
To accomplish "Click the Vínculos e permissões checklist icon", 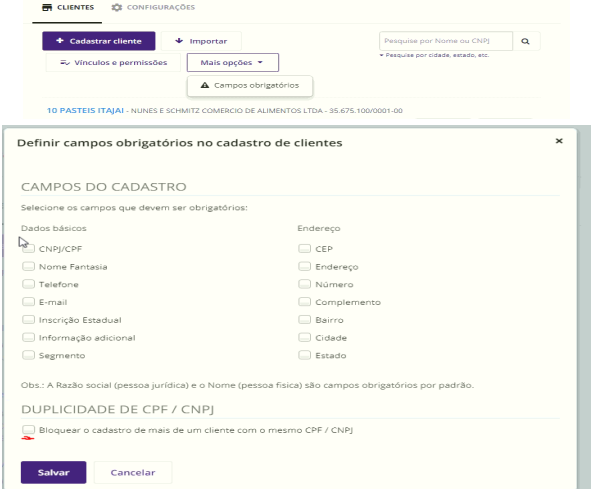I will click(x=65, y=62).
